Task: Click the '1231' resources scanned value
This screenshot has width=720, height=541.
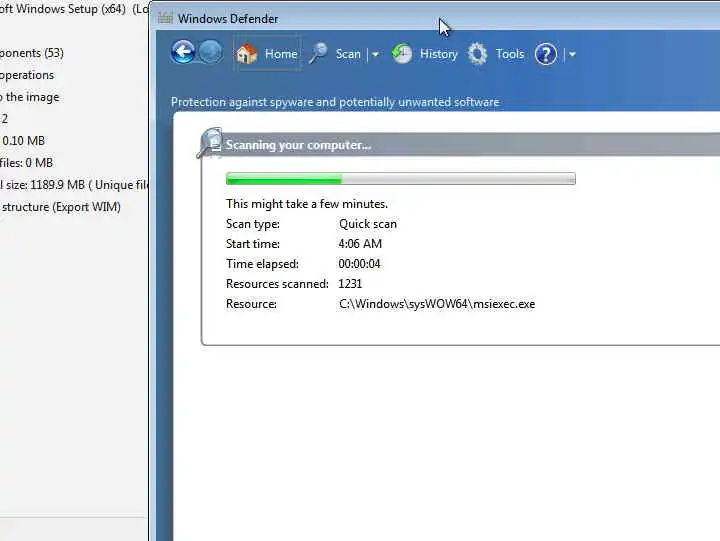Action: coord(350,284)
